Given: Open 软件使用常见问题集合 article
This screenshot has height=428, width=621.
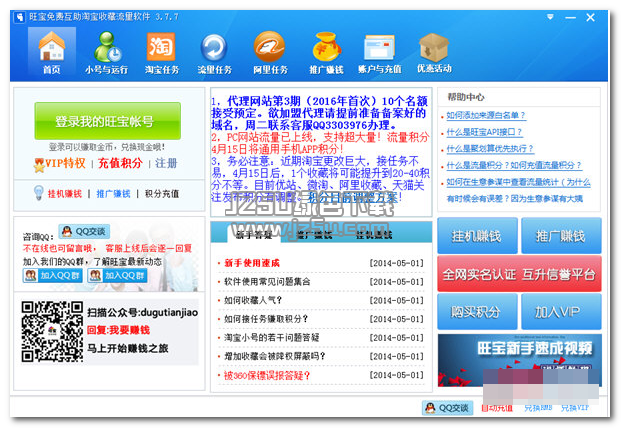Looking at the screenshot, I should (267, 282).
